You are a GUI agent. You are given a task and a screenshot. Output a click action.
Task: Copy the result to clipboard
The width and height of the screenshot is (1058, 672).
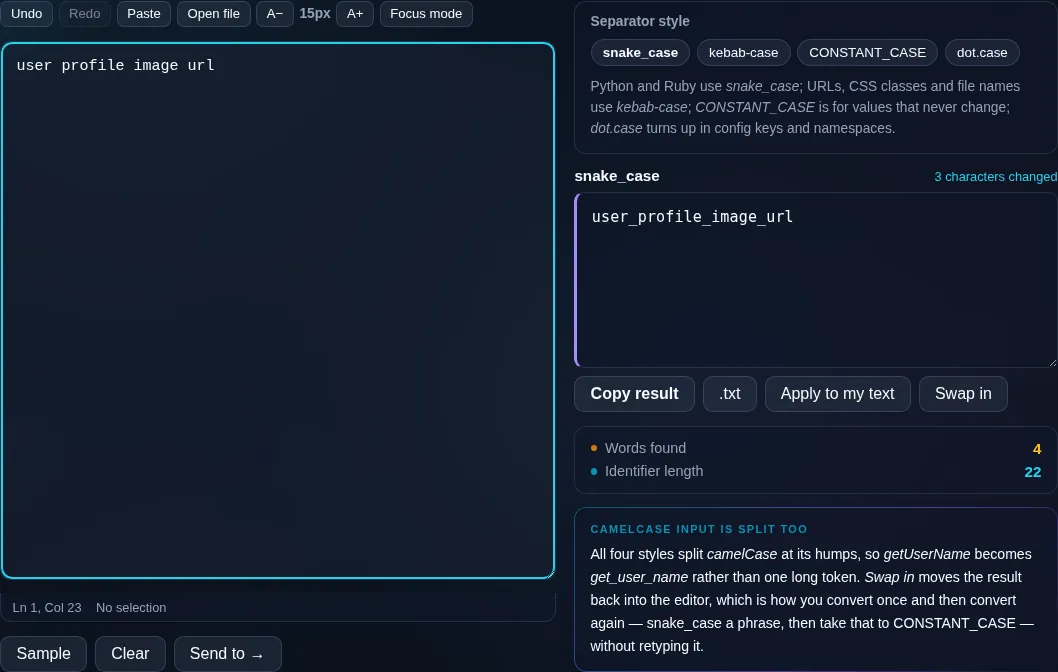tap(634, 393)
